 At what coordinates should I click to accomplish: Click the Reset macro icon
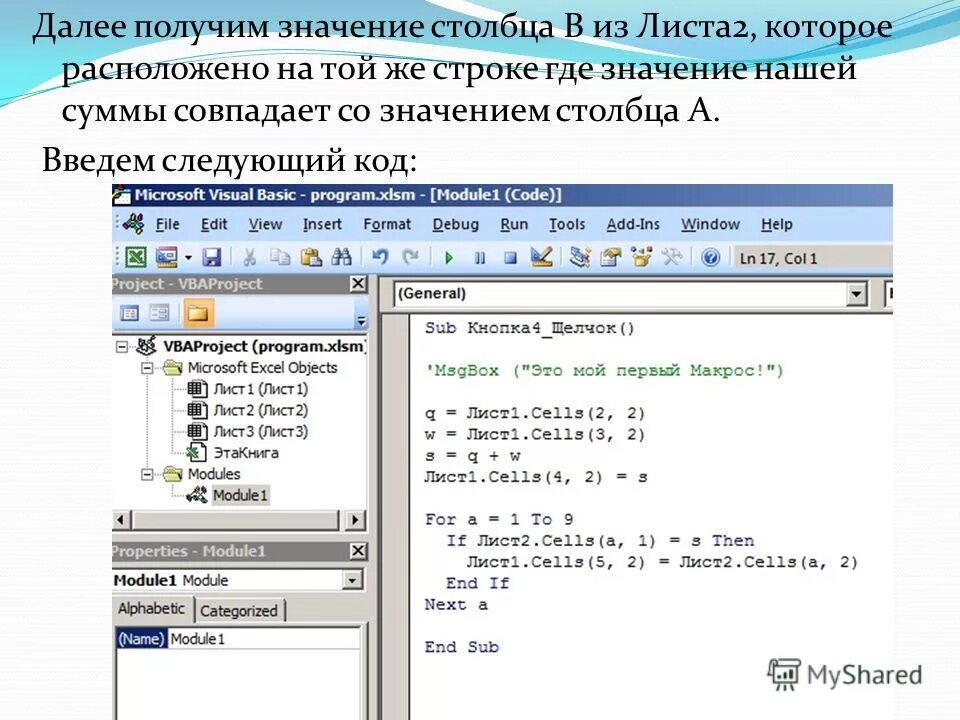tap(511, 257)
